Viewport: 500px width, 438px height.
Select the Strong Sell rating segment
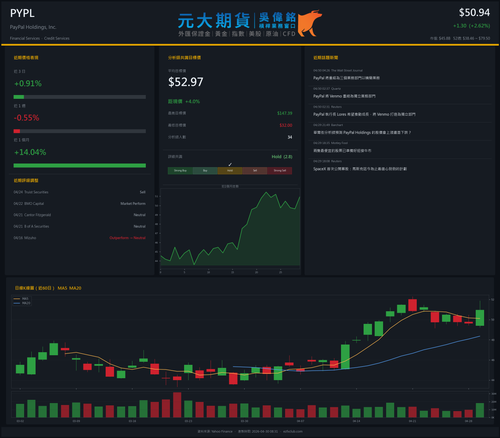pyautogui.click(x=280, y=171)
